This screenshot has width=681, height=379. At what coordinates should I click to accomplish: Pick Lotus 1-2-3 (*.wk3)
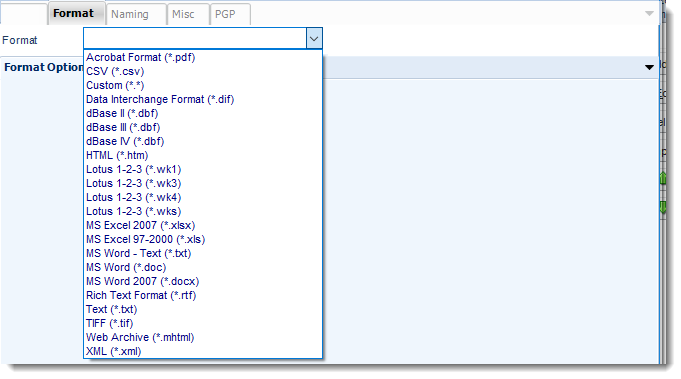(203, 183)
